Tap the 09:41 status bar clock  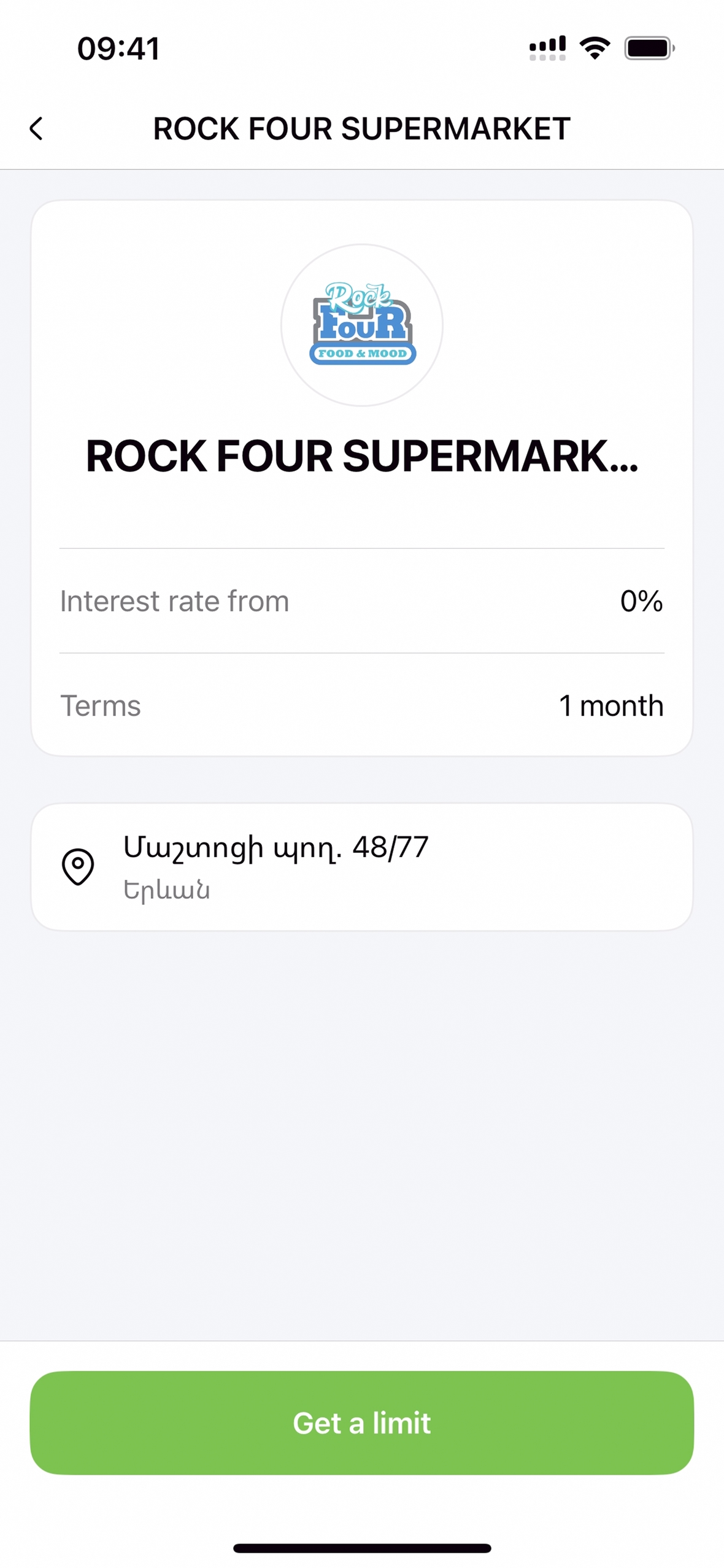click(118, 49)
